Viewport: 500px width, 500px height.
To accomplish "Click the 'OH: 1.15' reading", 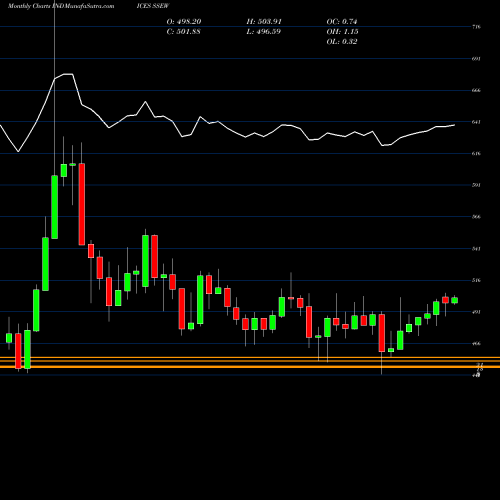I will coord(343,32).
